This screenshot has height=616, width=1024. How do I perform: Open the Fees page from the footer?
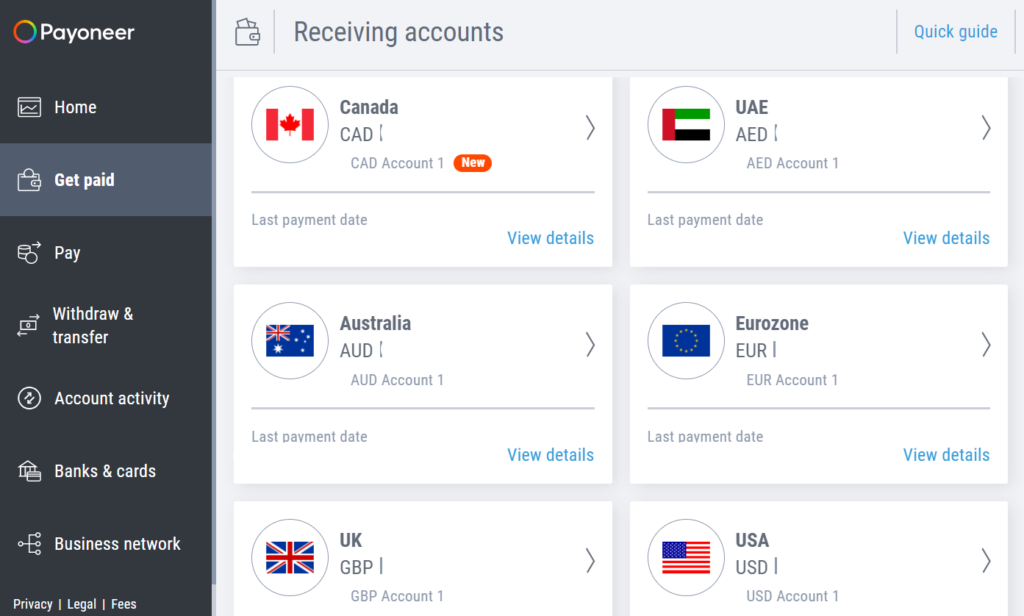click(x=123, y=604)
